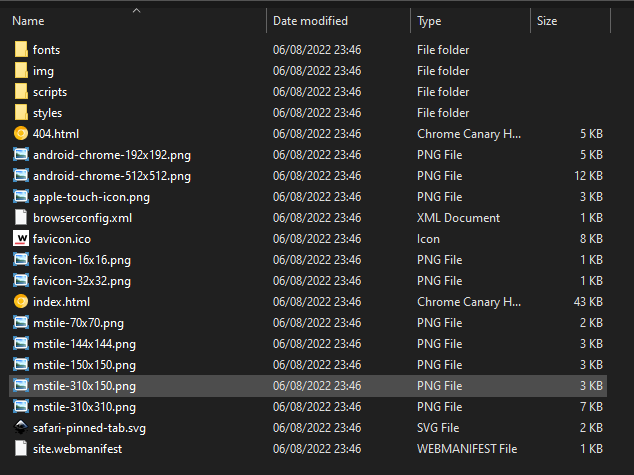Click the 404.html Chrome Canary icon
Image resolution: width=634 pixels, height=475 pixels.
[21, 133]
